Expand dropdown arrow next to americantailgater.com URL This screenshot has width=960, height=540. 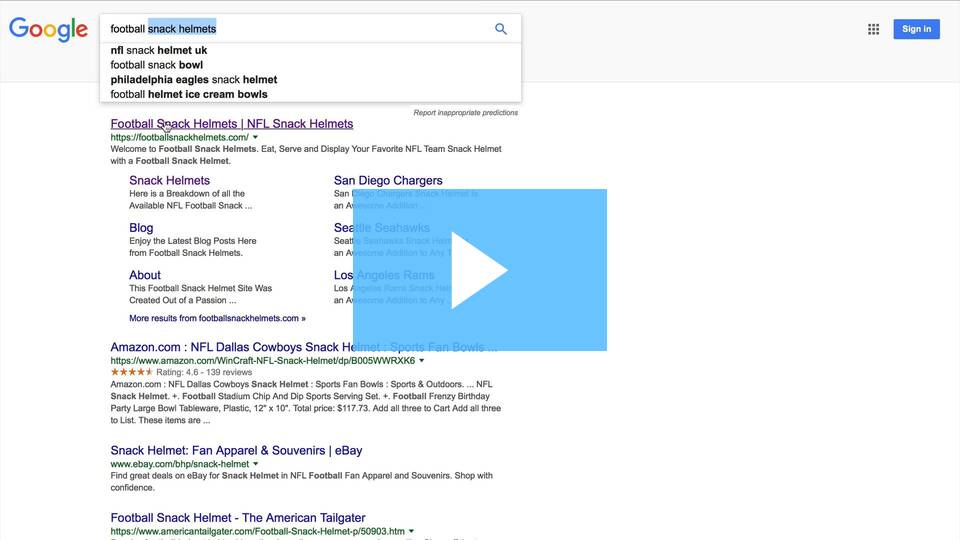point(411,531)
